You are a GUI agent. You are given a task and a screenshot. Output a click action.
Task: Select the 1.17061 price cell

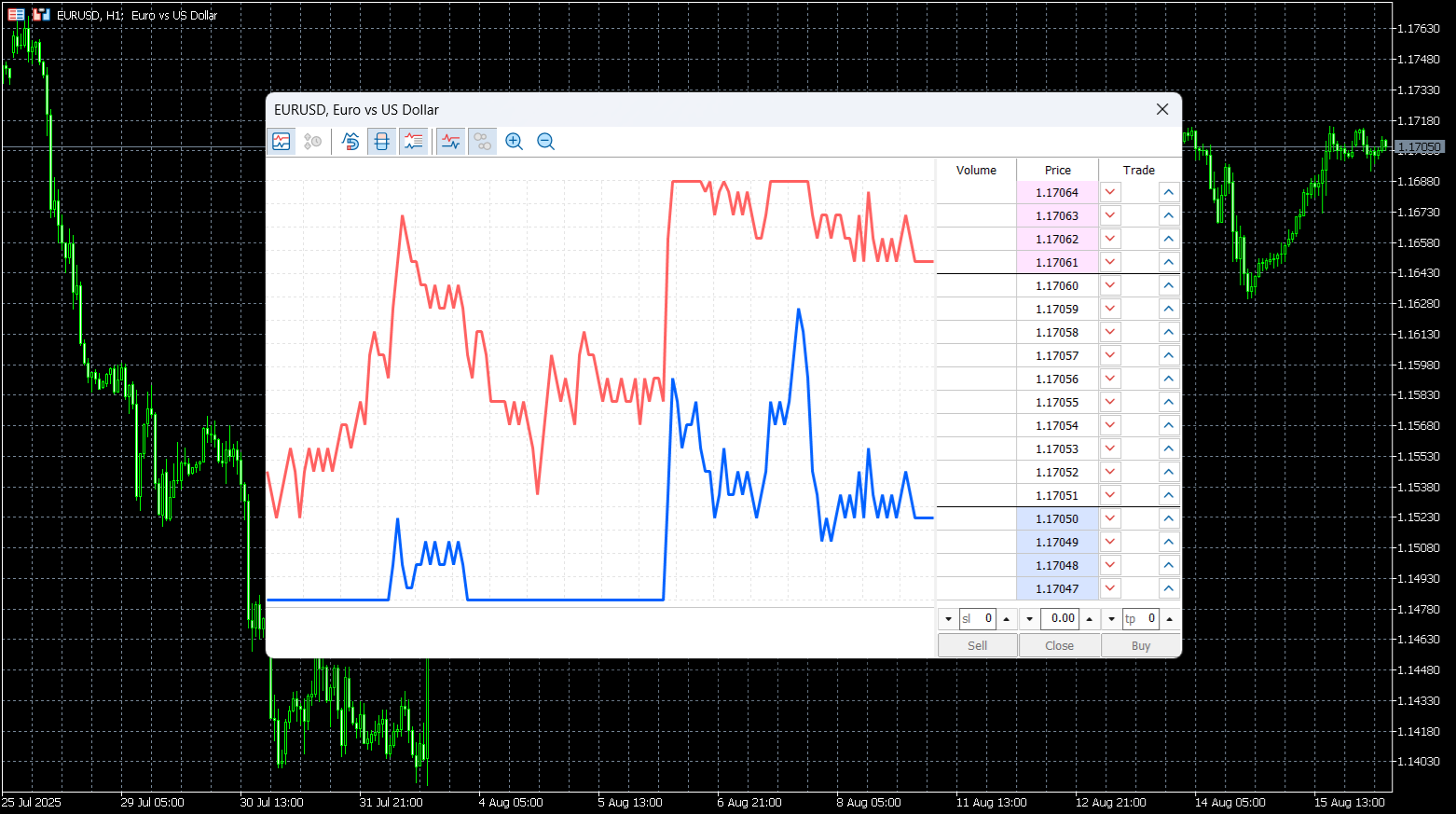point(1057,262)
